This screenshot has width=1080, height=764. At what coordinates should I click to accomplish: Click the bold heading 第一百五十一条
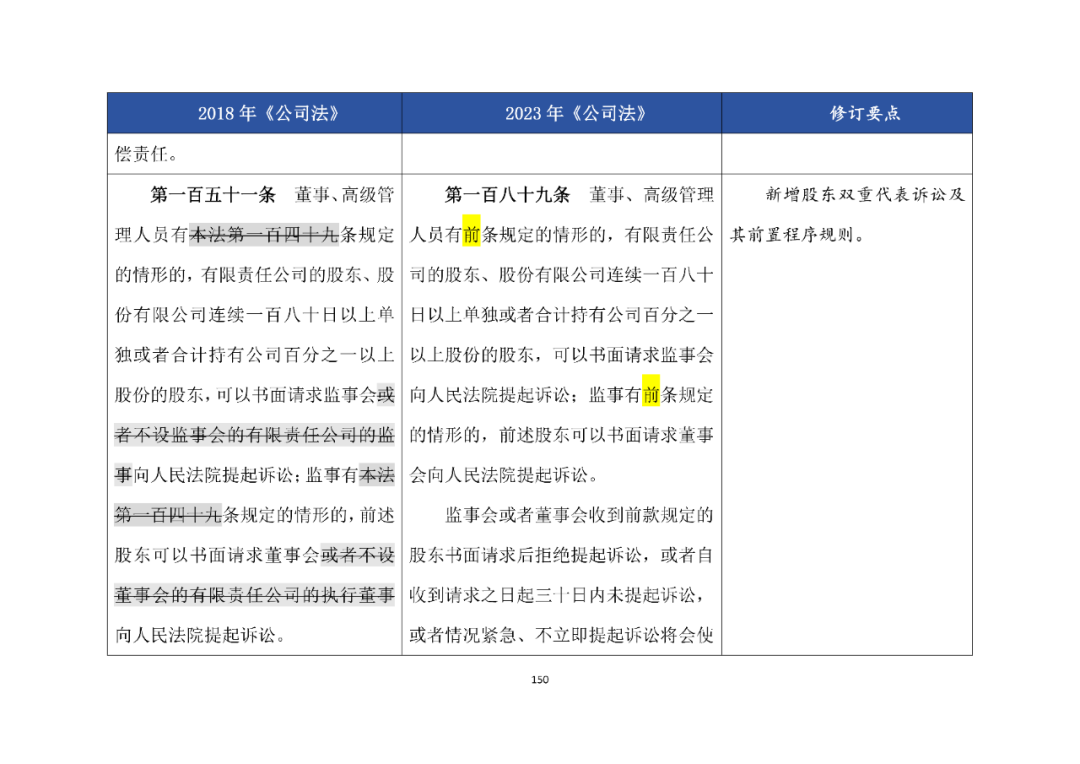[x=213, y=195]
